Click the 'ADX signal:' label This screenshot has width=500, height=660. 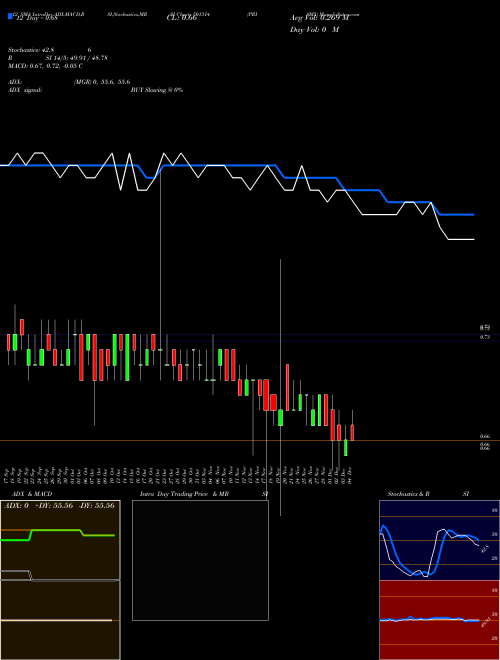25,90
